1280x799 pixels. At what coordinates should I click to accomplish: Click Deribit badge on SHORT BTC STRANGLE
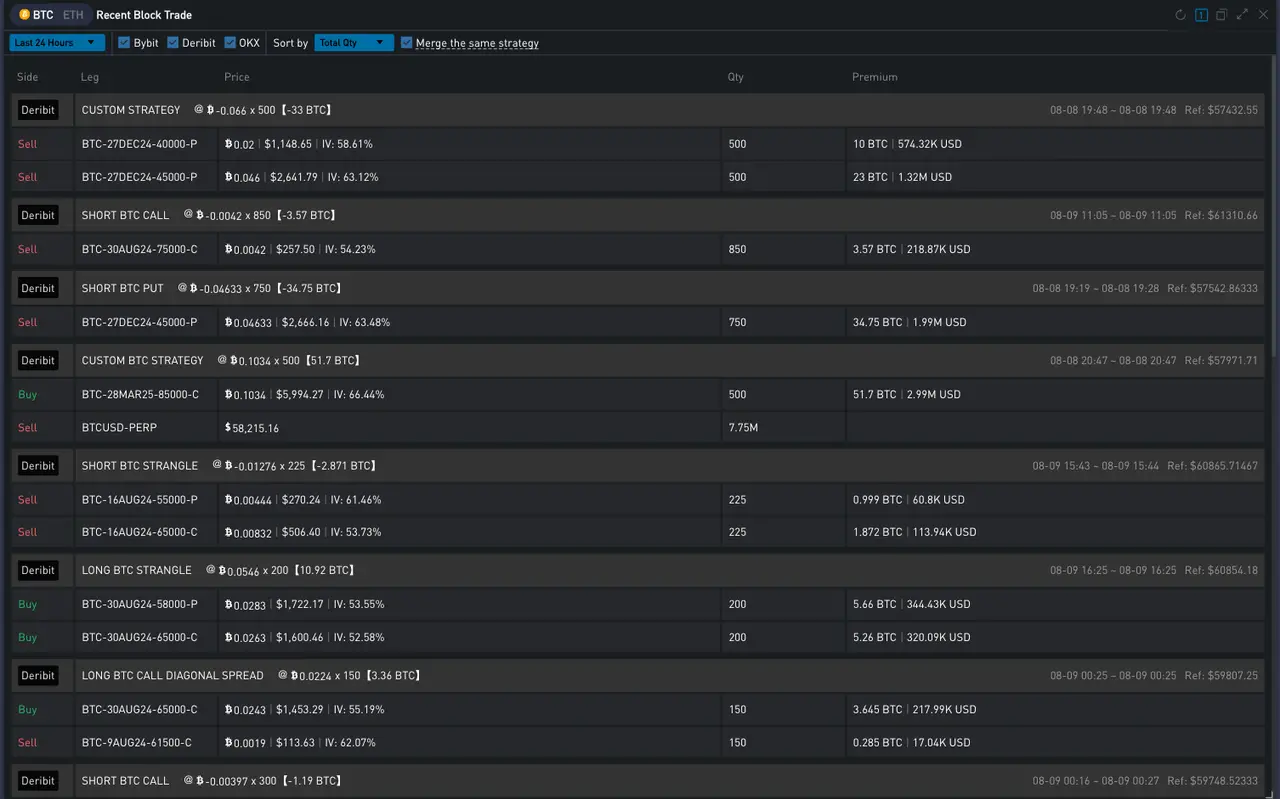click(38, 466)
